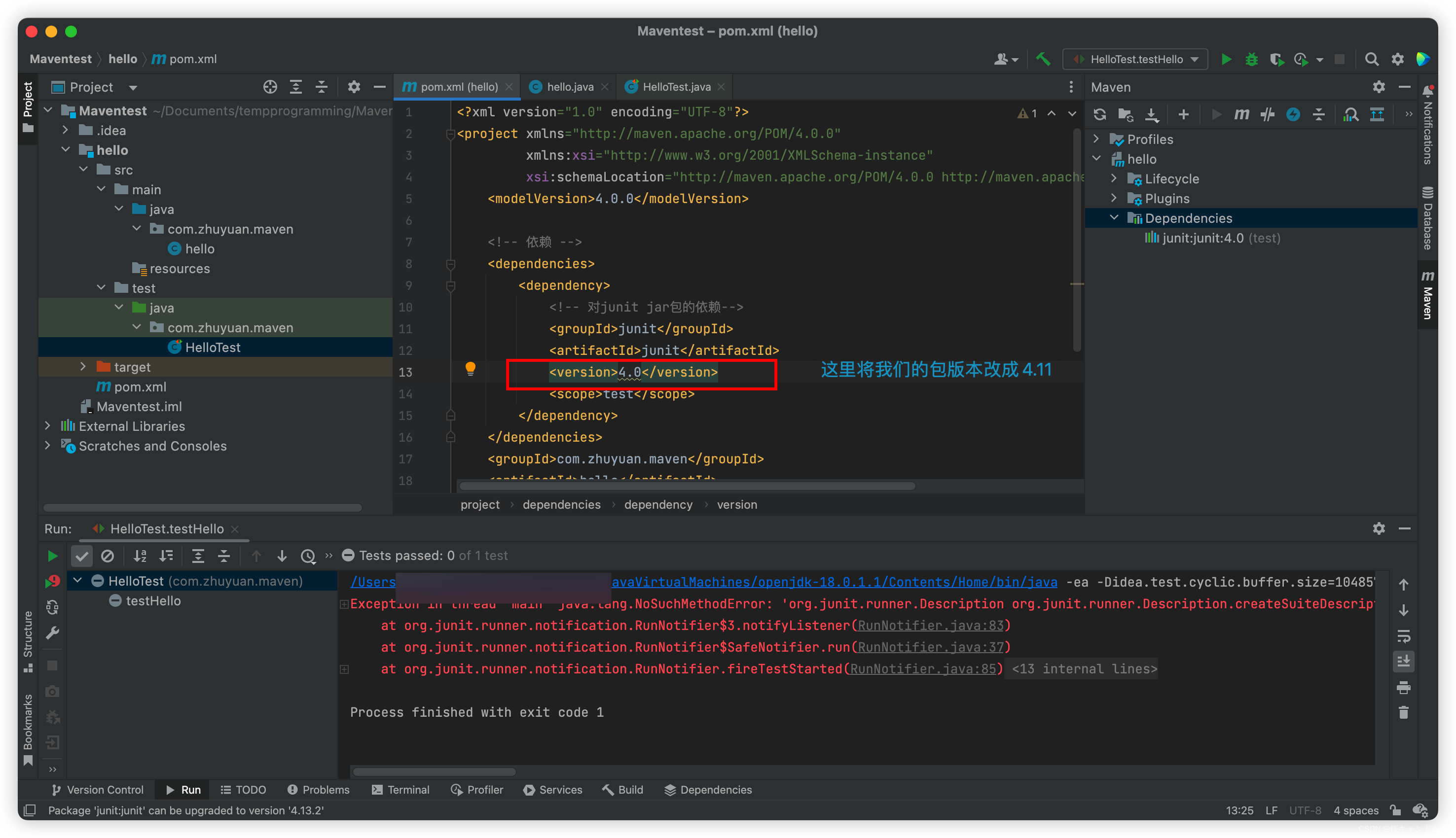Viewport: 1456px width, 838px height.
Task: Run with coverage shield icon
Action: (1276, 59)
